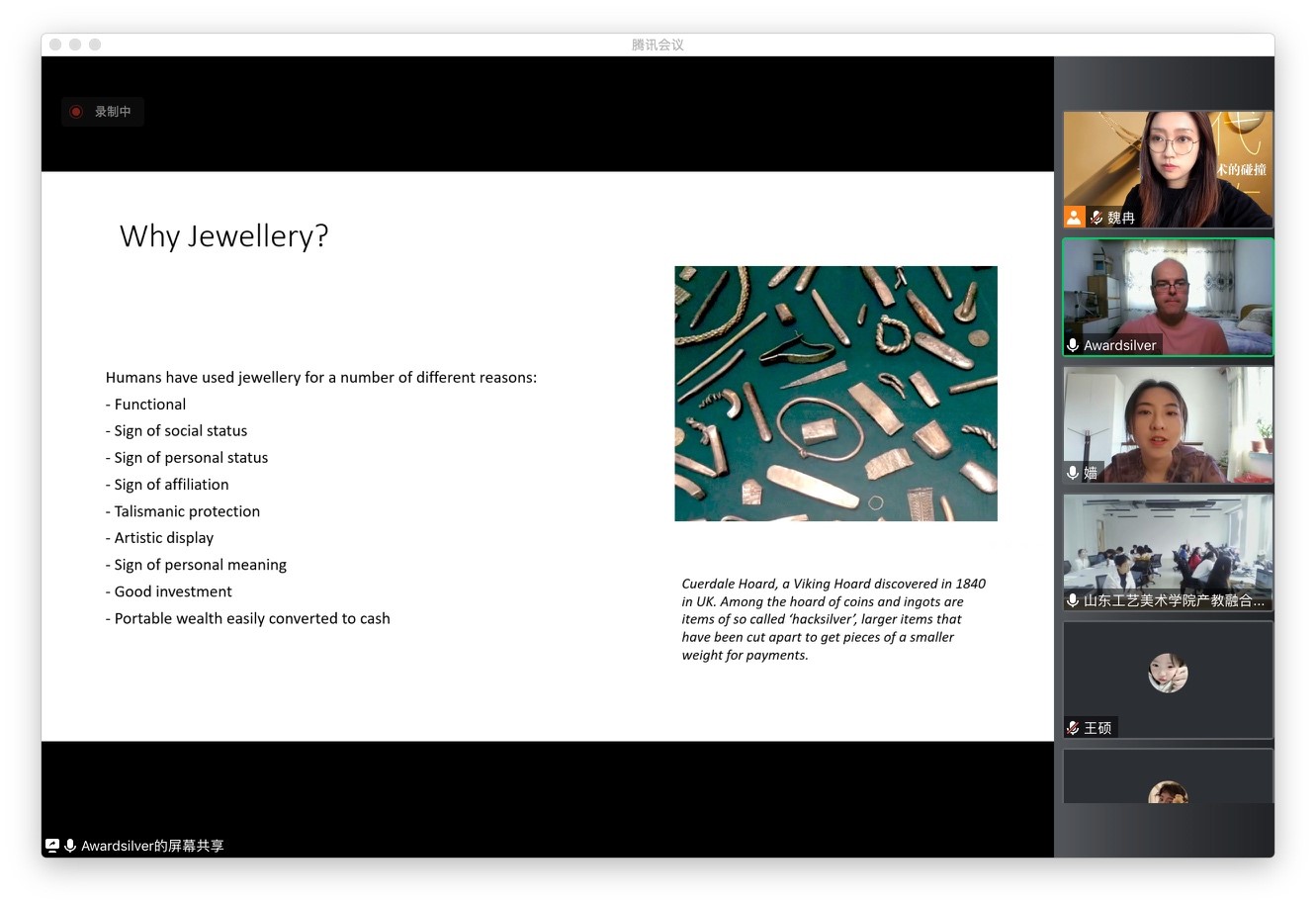
Task: Click the screen share icon in the bottom-left status
Action: pos(52,846)
